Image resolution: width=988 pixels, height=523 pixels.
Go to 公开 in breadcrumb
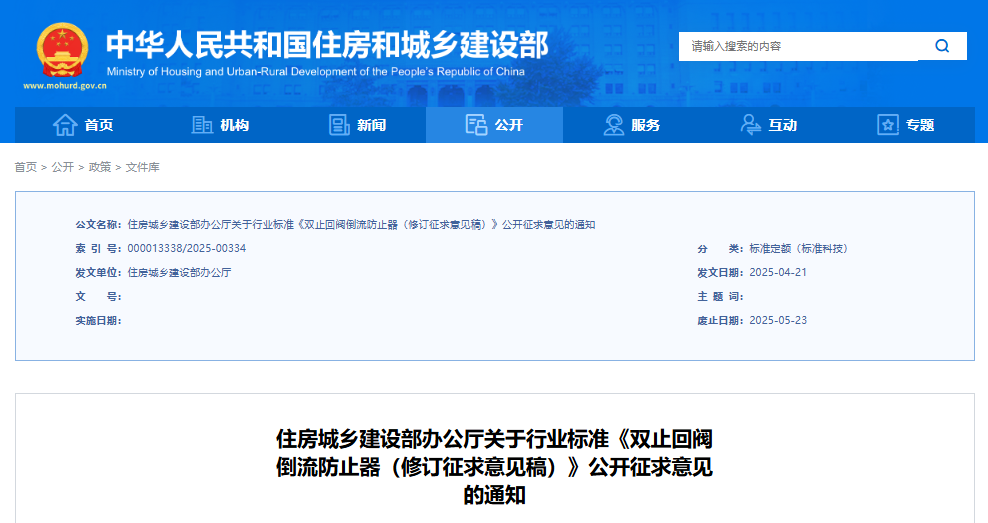[x=63, y=167]
